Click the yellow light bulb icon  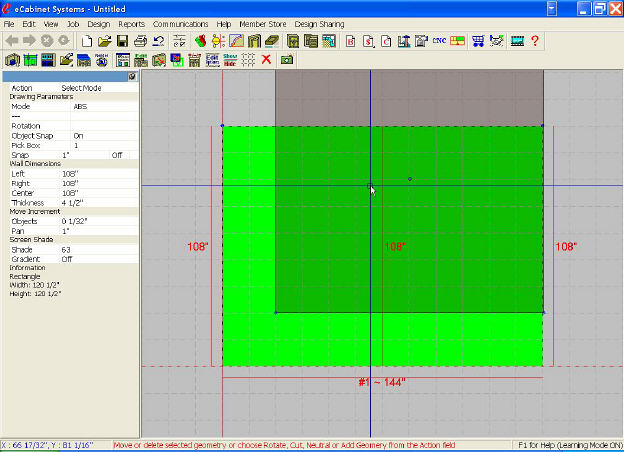tap(218, 41)
